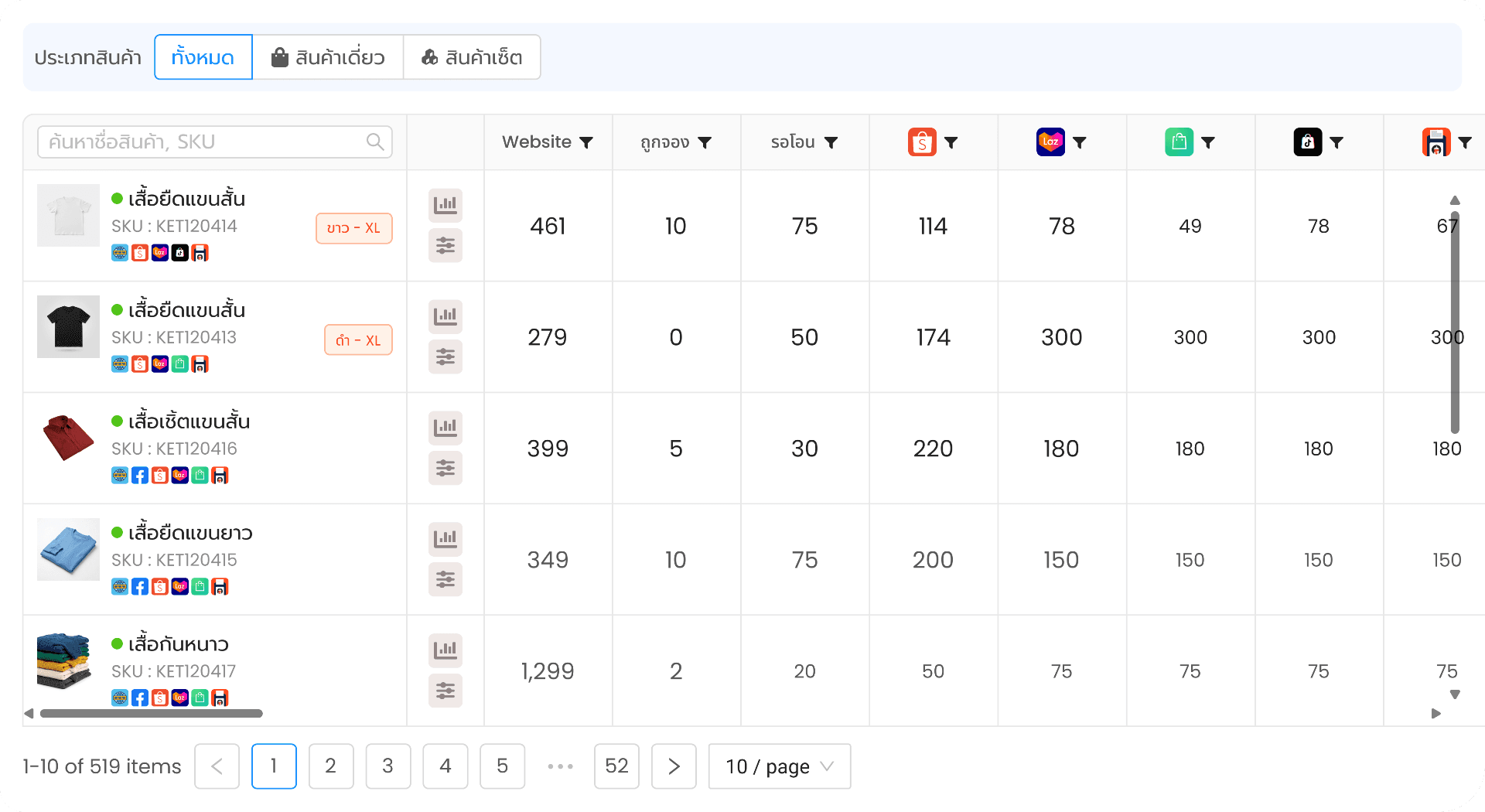The width and height of the screenshot is (1485, 812).
Task: Go to page 52 of results
Action: (616, 766)
